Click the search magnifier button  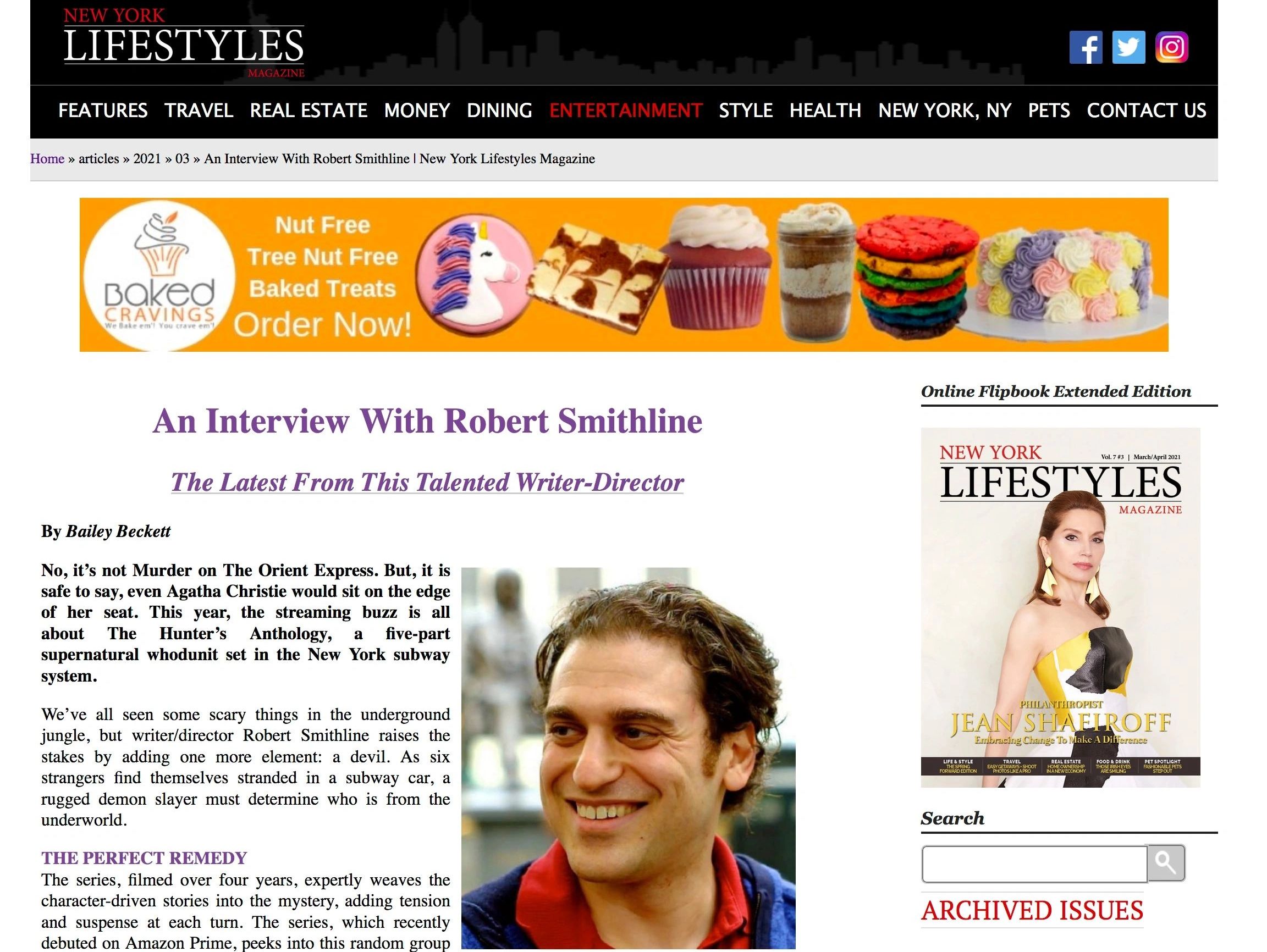[x=1166, y=863]
